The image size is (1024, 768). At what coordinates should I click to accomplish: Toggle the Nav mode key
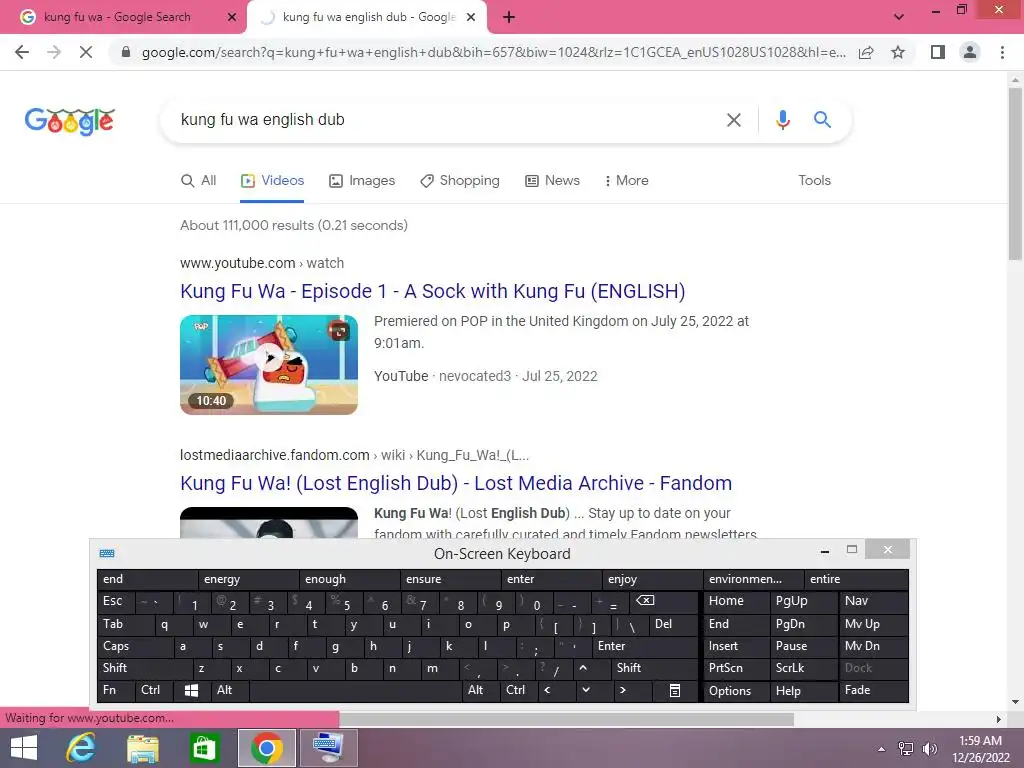(873, 601)
